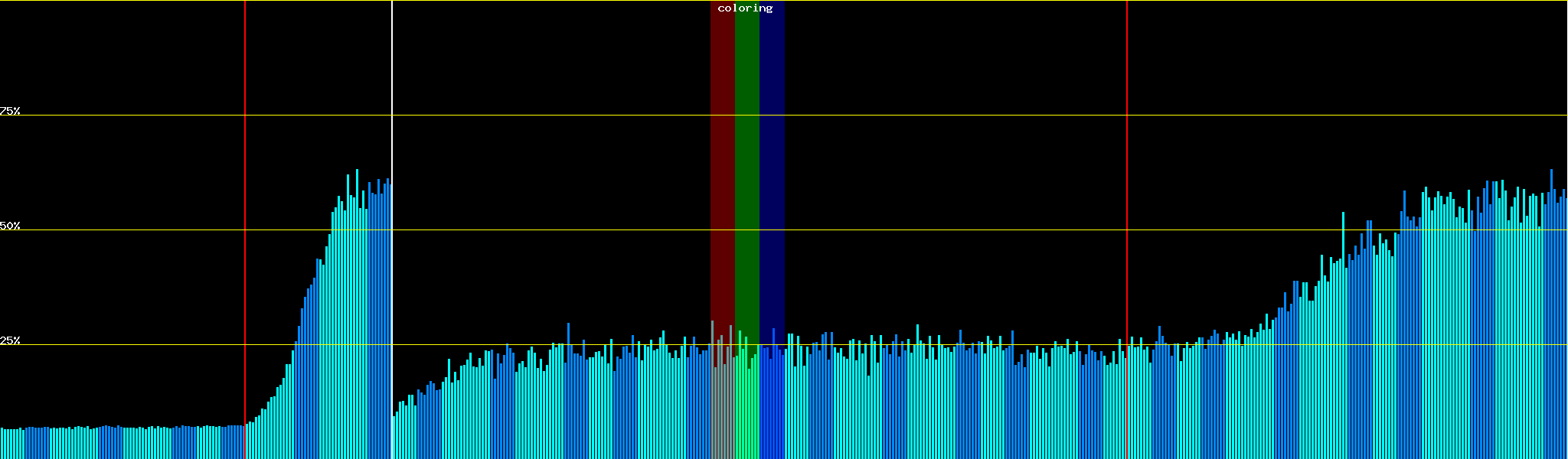This screenshot has width=1568, height=459.
Task: Click the "coloring" label at the top
Action: [x=745, y=8]
